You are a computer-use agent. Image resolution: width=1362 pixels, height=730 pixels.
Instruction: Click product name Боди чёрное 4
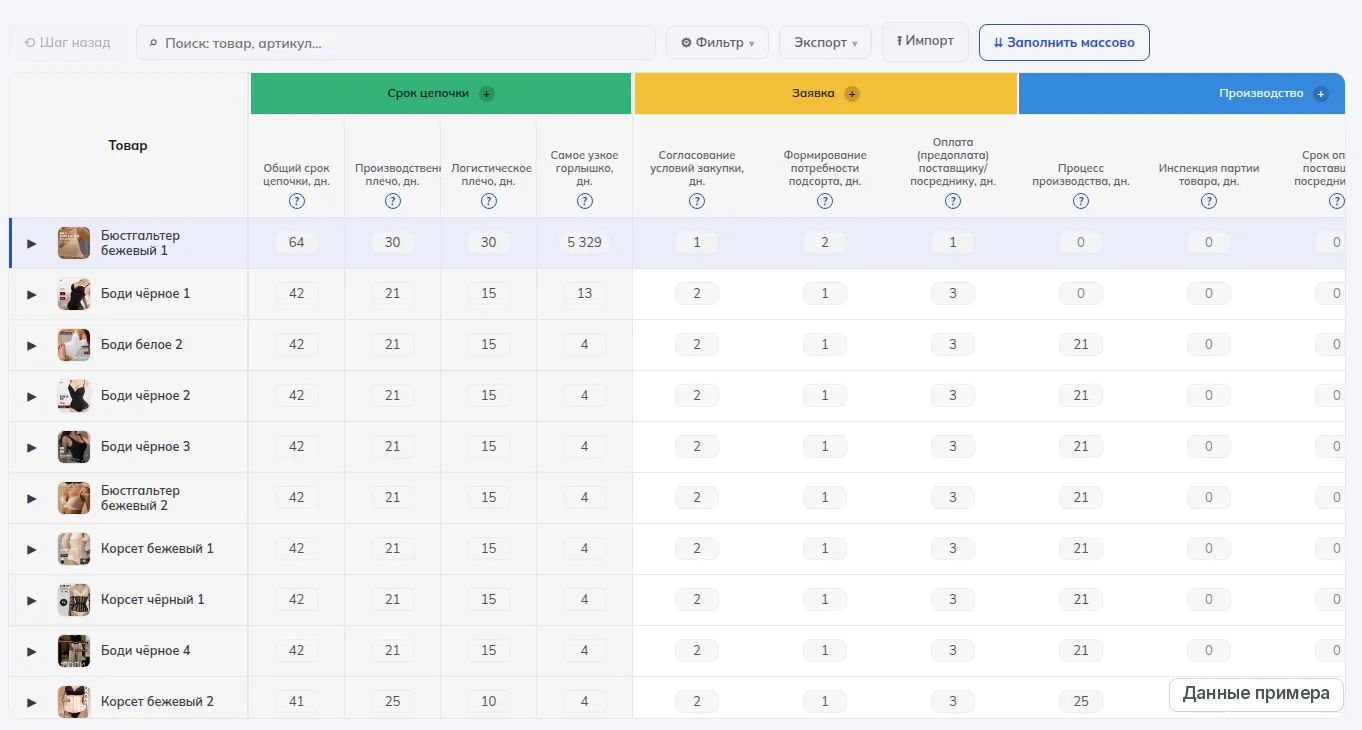(x=146, y=651)
